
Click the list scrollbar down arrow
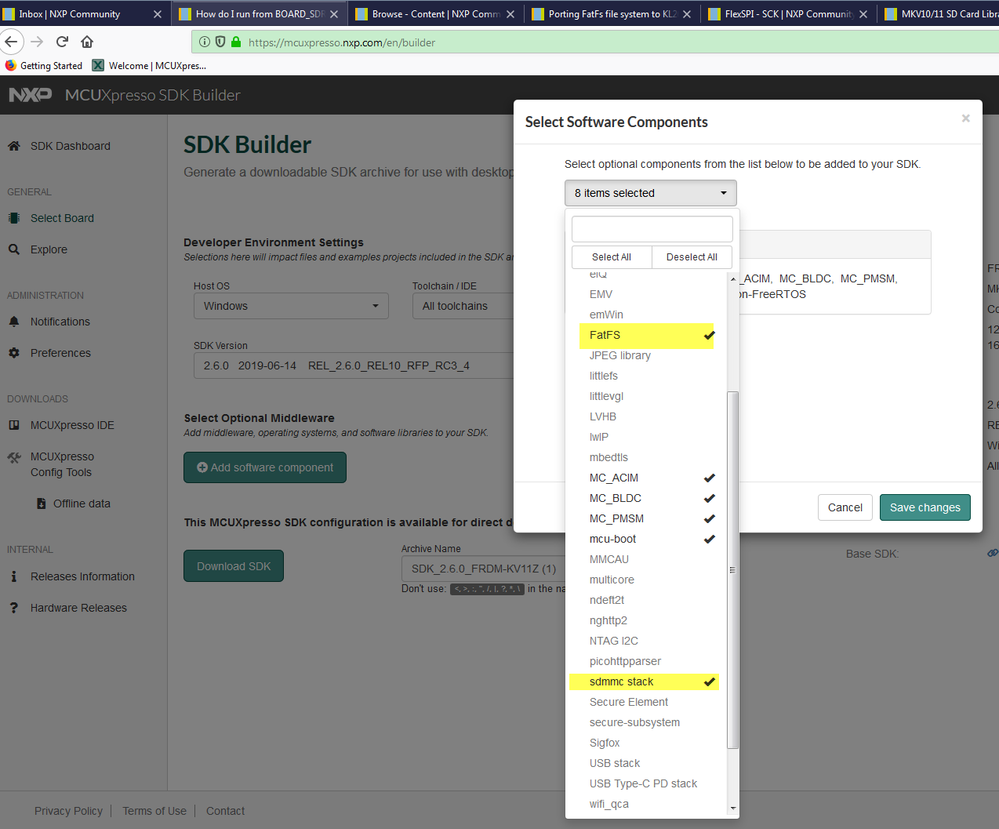(733, 808)
